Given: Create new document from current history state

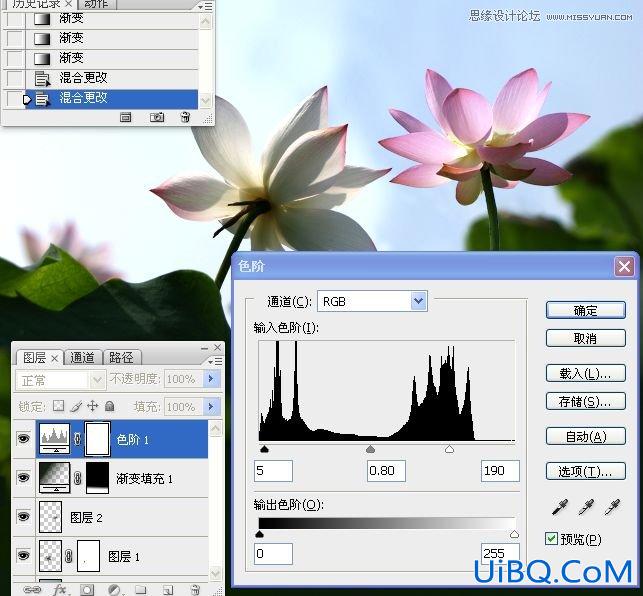Looking at the screenshot, I should point(125,118).
